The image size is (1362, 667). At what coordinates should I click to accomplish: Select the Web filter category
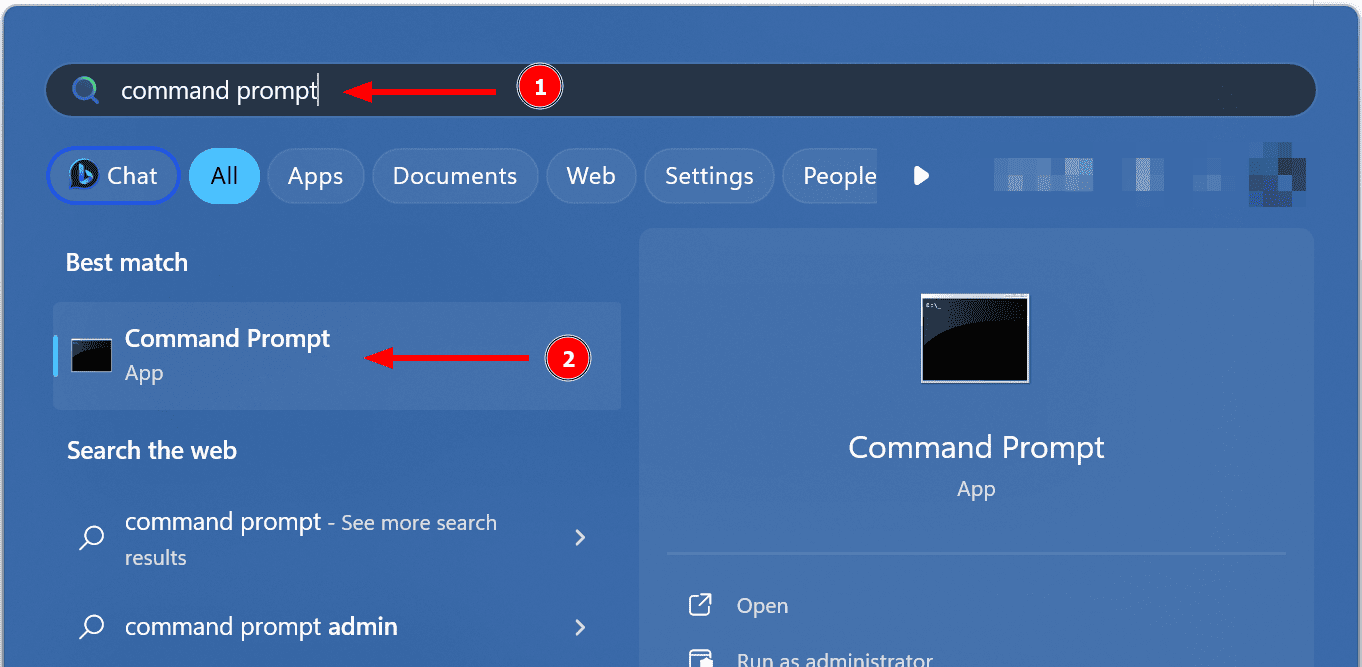point(591,176)
